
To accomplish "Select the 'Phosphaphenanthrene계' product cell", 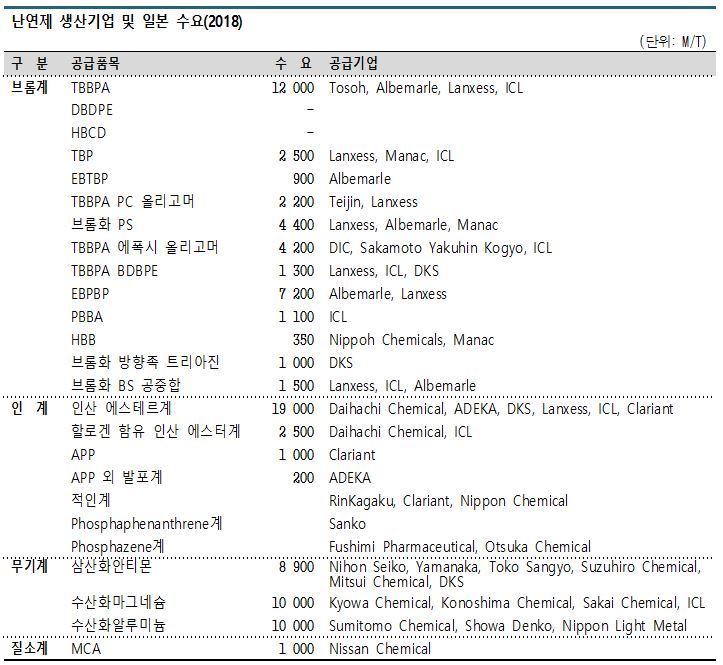I will tap(147, 524).
